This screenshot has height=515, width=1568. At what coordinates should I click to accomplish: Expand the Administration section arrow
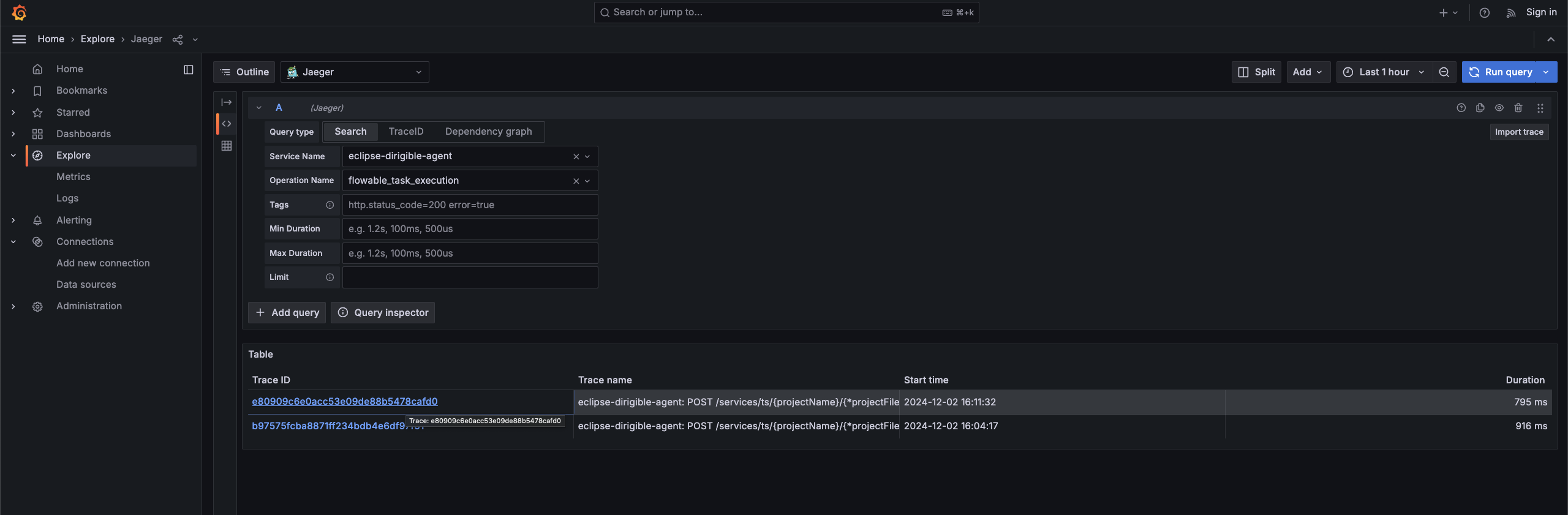pyautogui.click(x=13, y=306)
